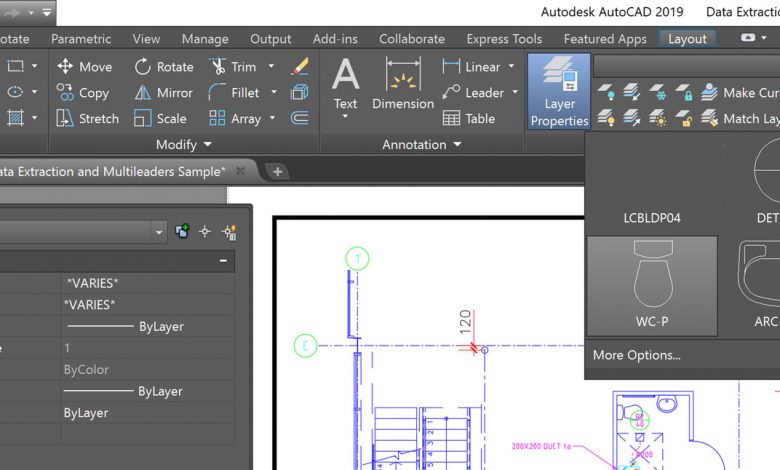Select the Erase tool icon
The height and width of the screenshot is (470, 780).
(299, 67)
